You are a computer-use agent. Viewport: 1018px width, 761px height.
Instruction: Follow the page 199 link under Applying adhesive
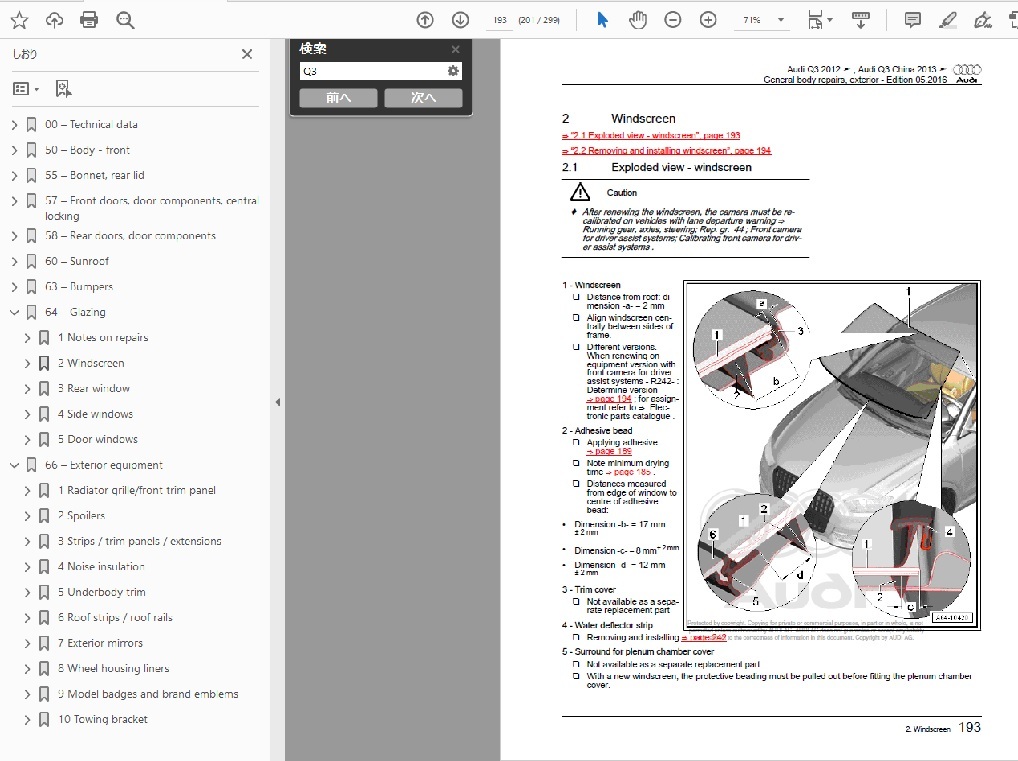[608, 451]
